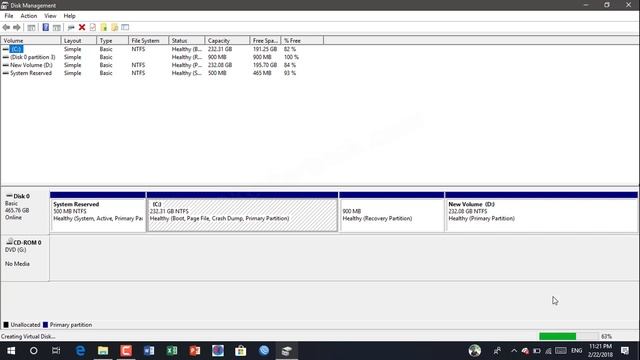
Task: Click the network icon in system tray
Action: coord(548,351)
